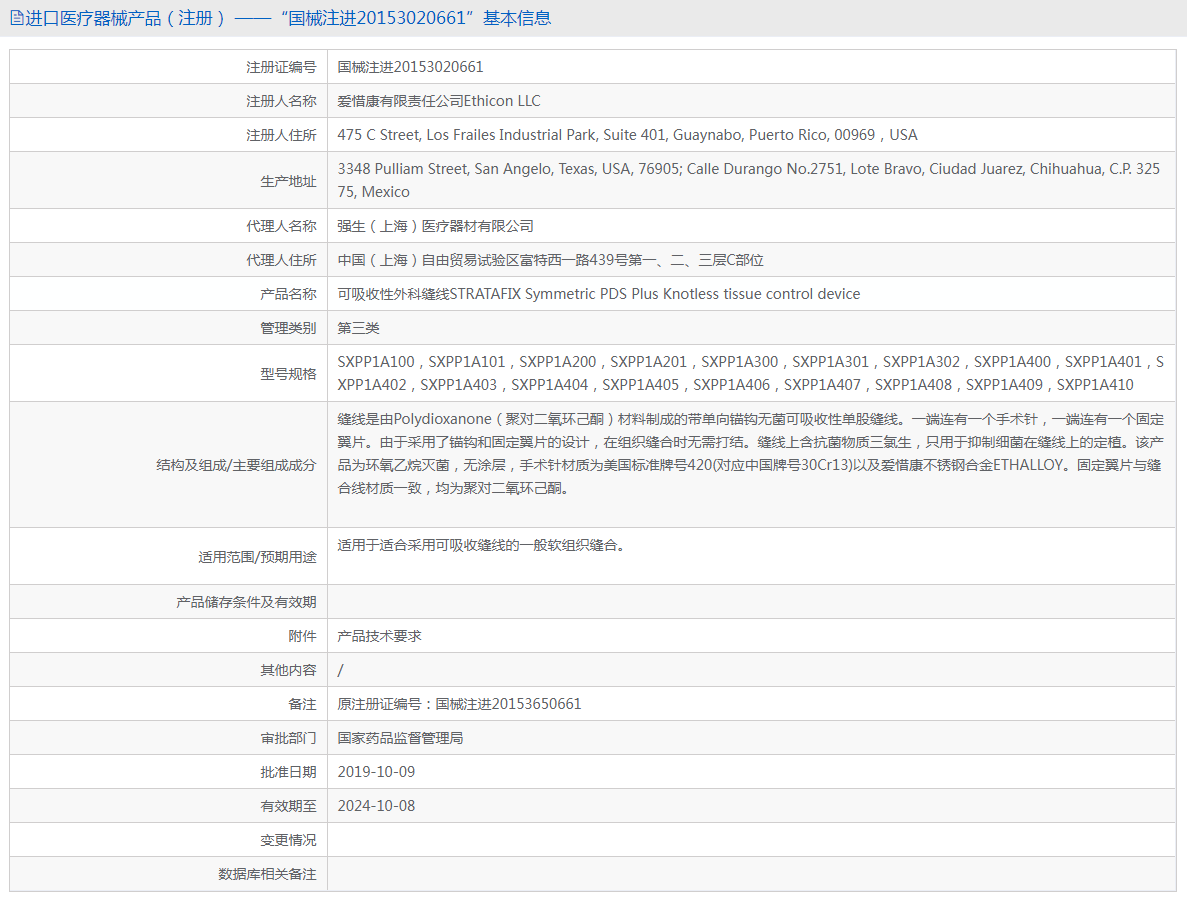Select the approving authority 国家药品监督管理局
Viewport: 1187px width, 897px height.
(x=400, y=739)
